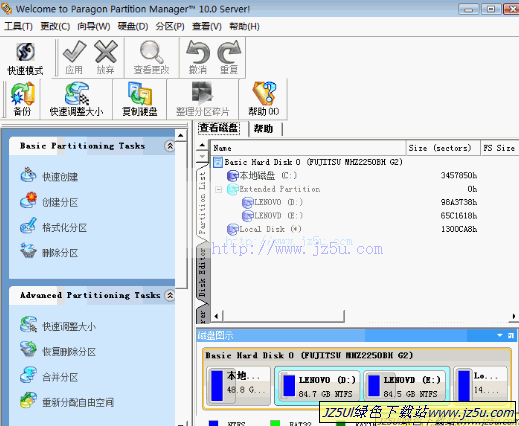
Task: Click the blue NTFS legend swatch
Action: pyautogui.click(x=213, y=423)
